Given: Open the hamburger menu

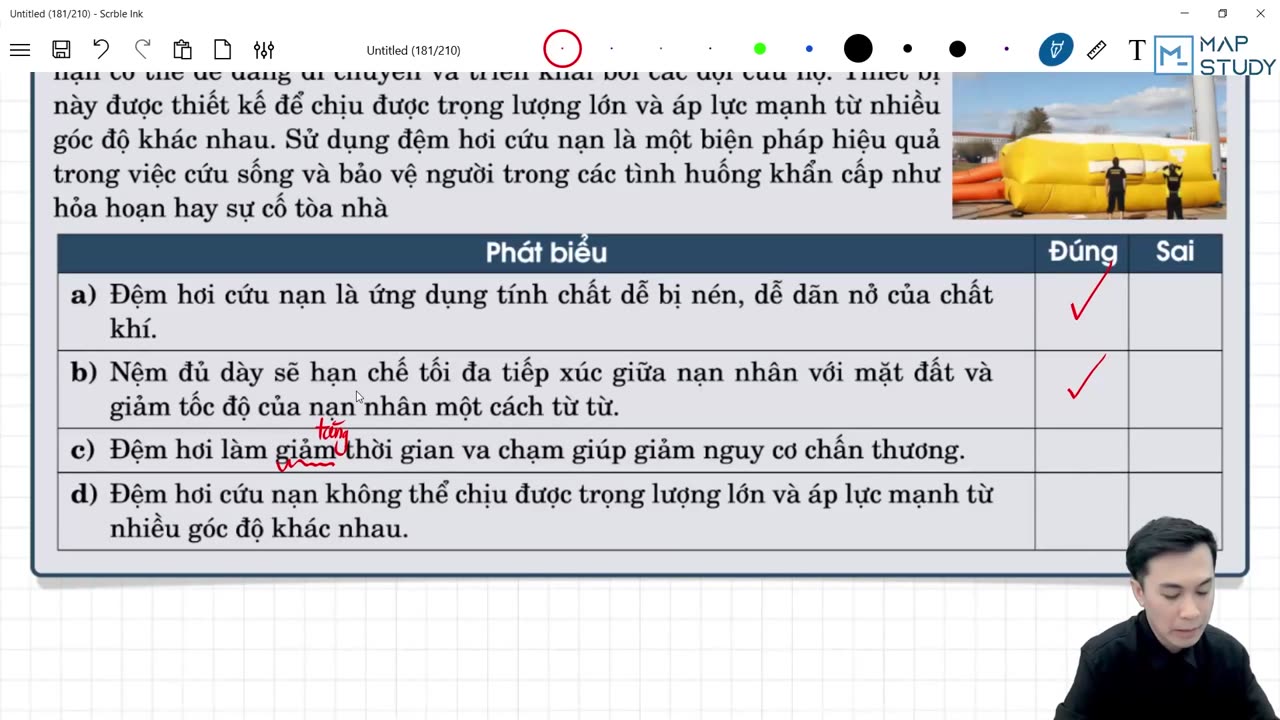Looking at the screenshot, I should tap(20, 50).
